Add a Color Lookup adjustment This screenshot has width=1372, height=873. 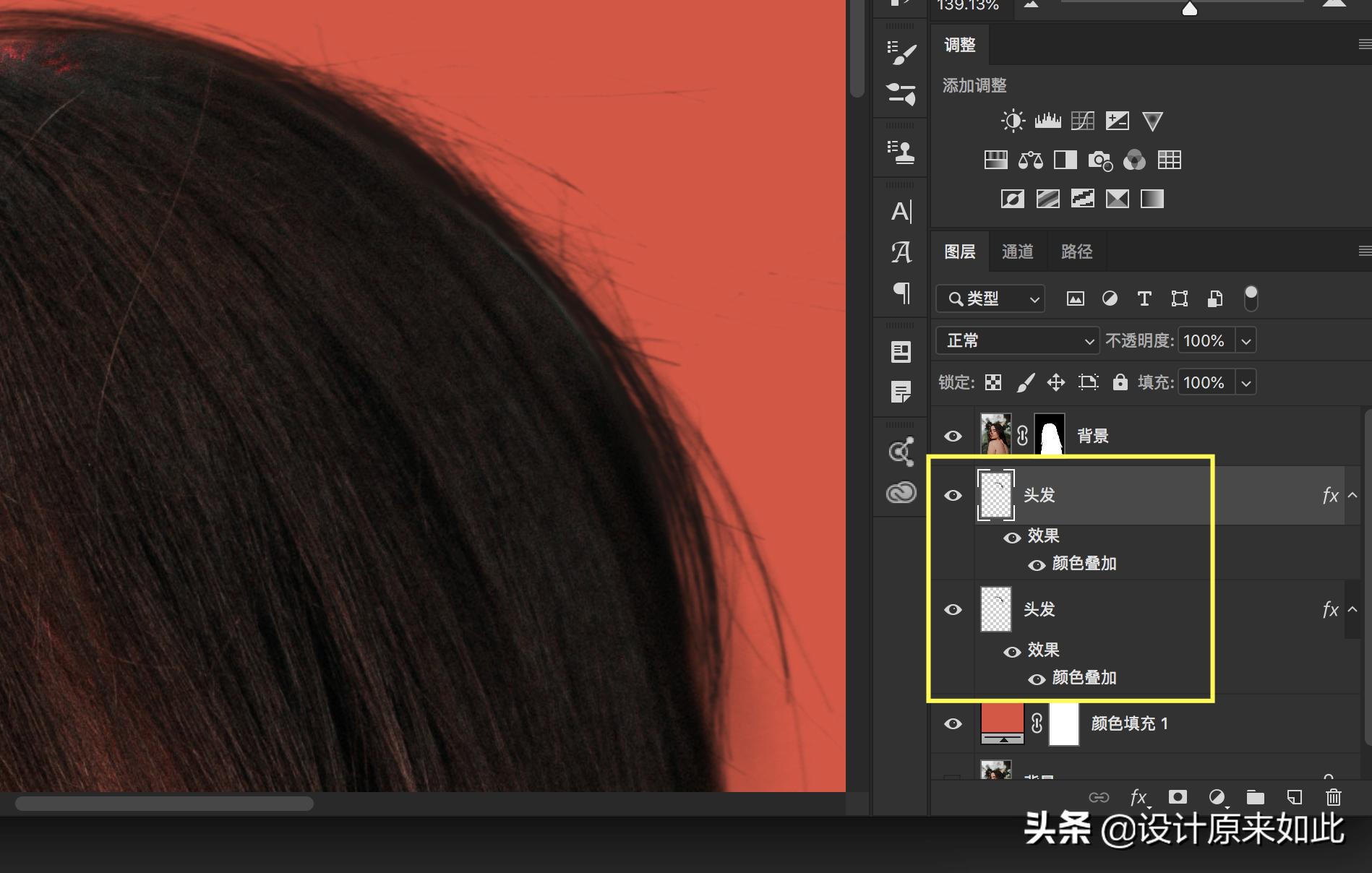click(1169, 160)
